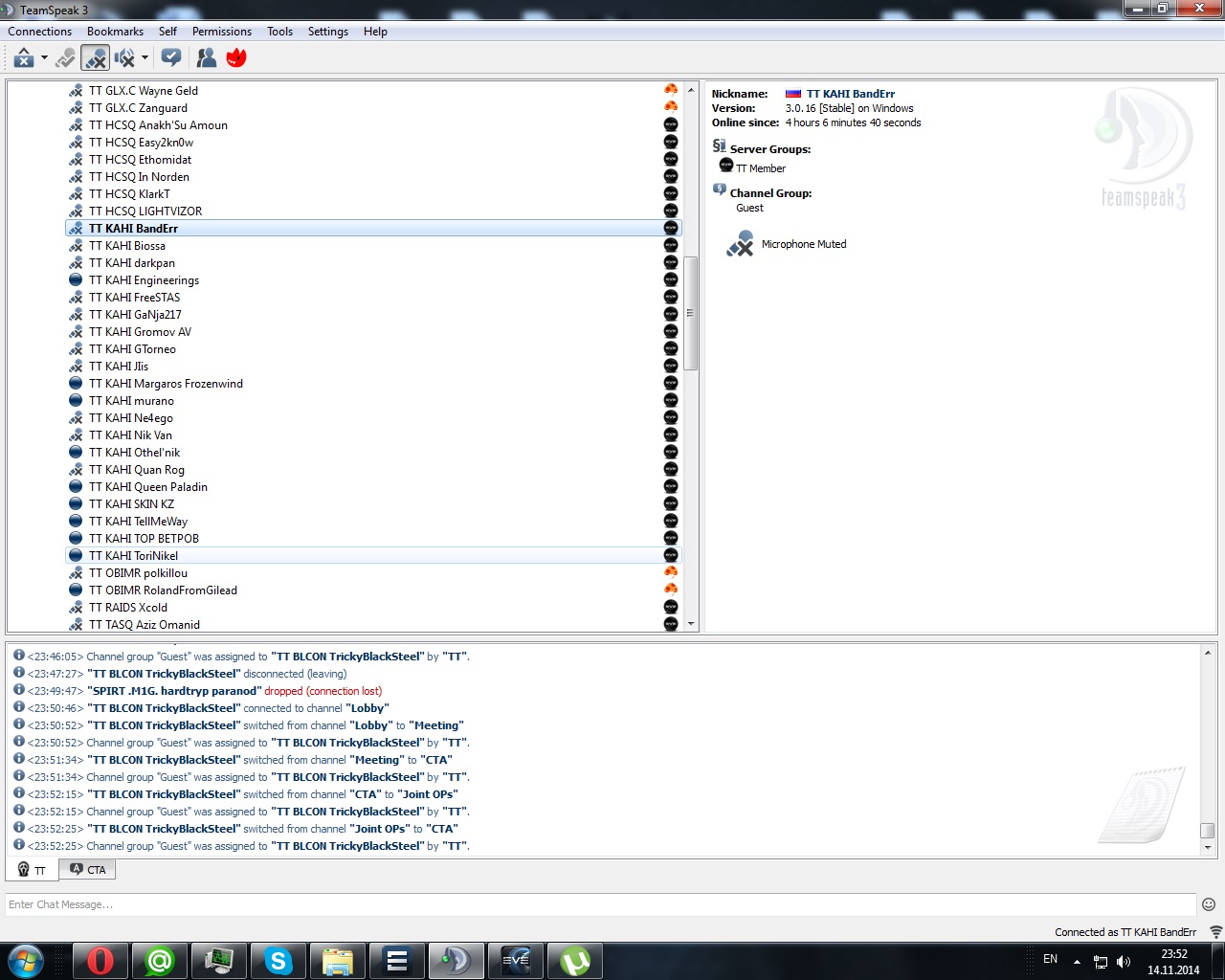Toggle the Mute Microphone toolbar button
The image size is (1225, 980).
95,58
